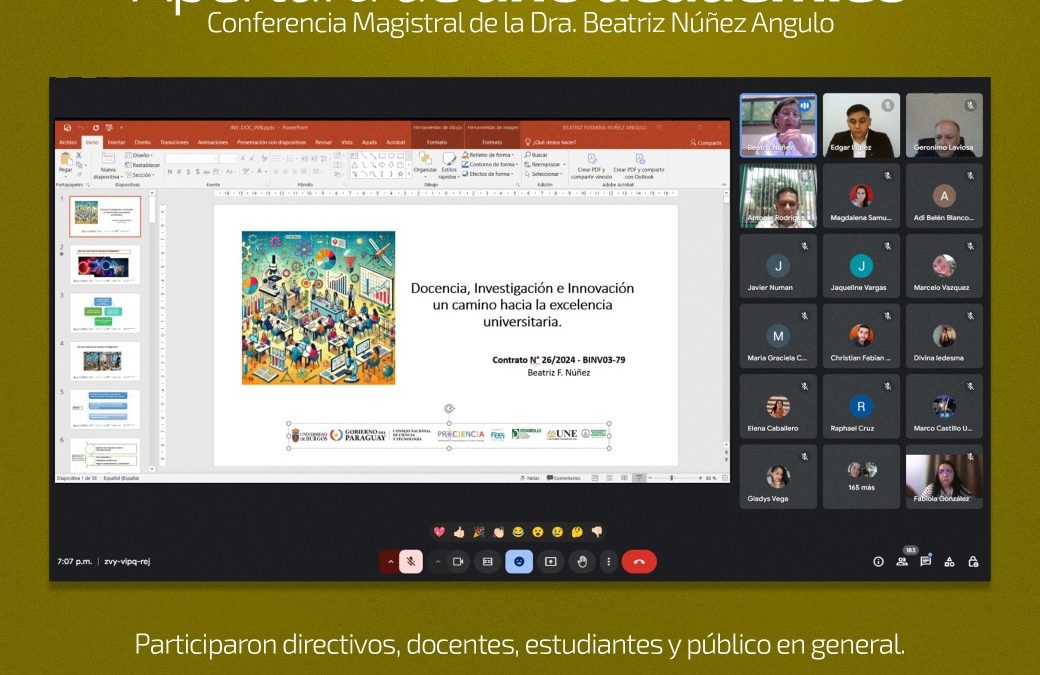1040x675 pixels.
Task: Toggle the camera on or off
Action: [458, 562]
